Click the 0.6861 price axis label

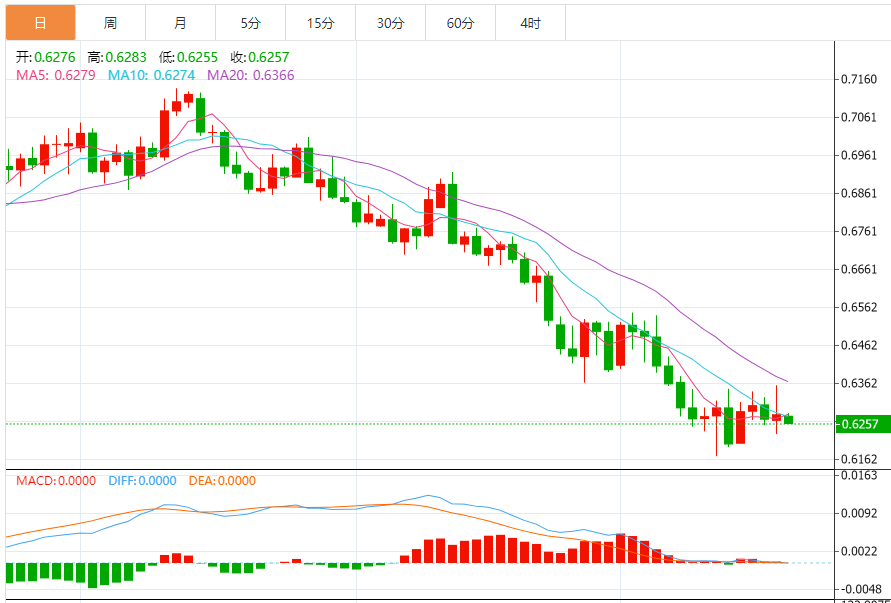coord(859,193)
